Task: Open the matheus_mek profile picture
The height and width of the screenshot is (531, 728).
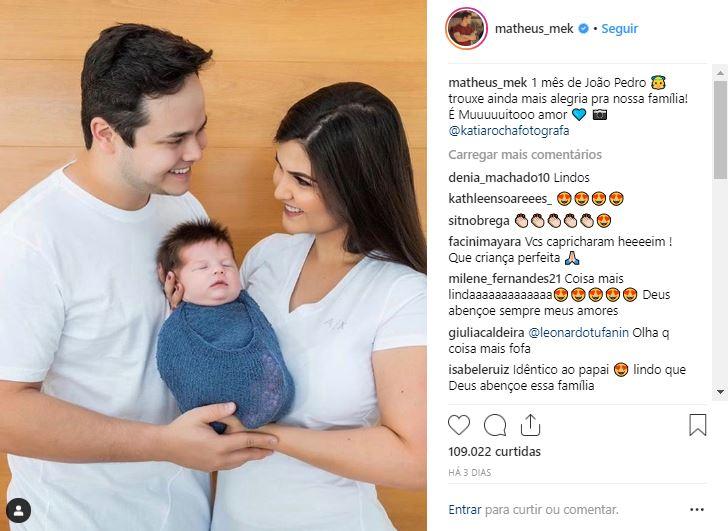Action: pos(467,28)
